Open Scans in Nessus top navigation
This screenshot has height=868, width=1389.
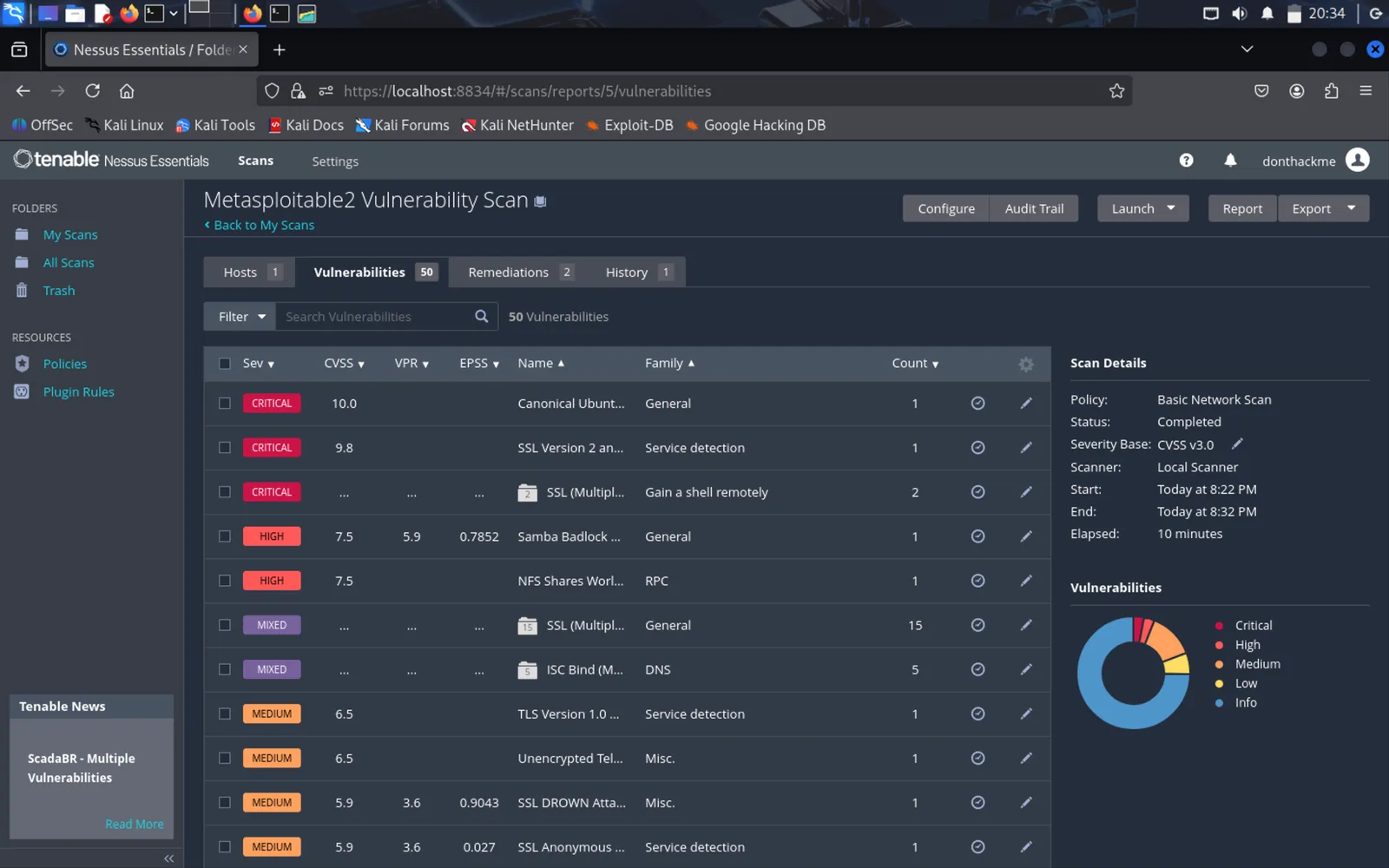click(x=255, y=161)
